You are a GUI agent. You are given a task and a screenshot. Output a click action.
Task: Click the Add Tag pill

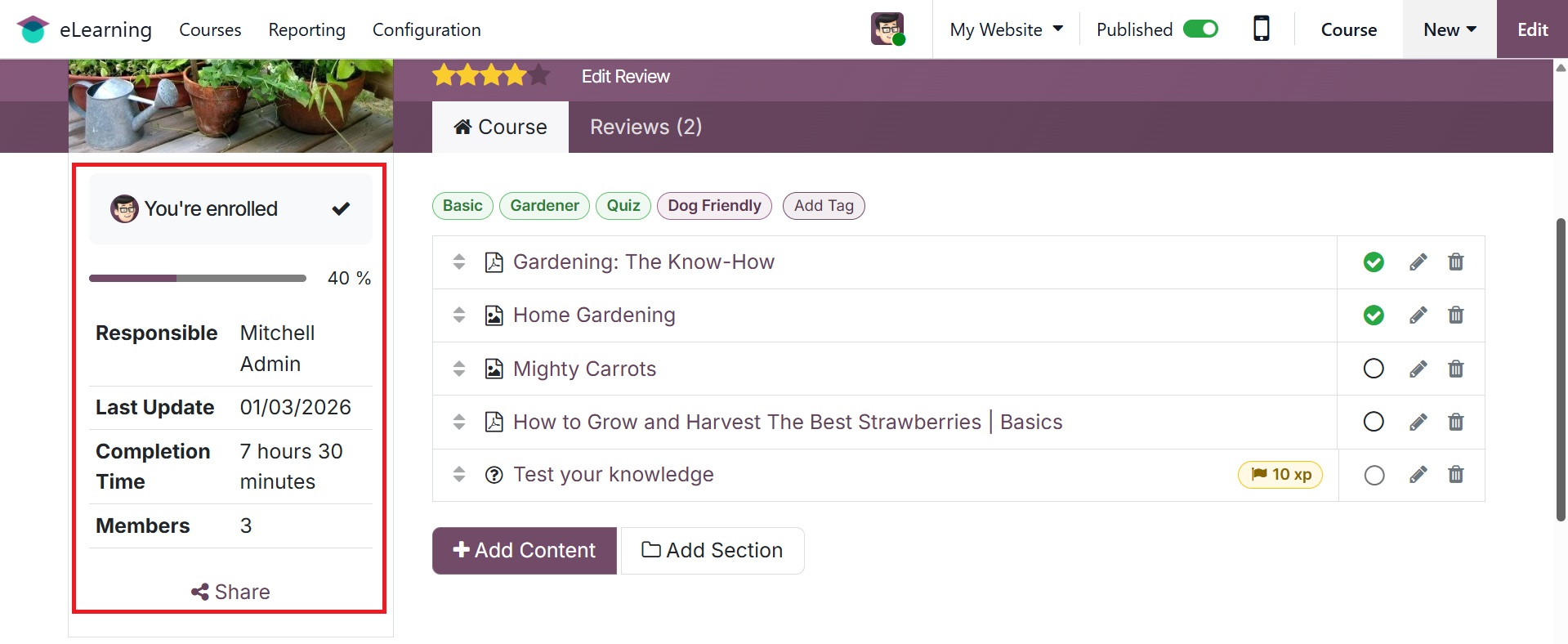click(x=824, y=206)
